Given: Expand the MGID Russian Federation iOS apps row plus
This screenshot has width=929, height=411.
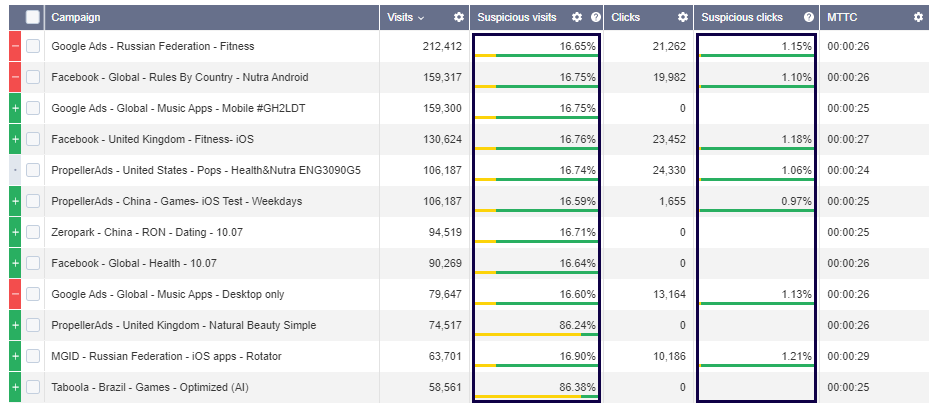Looking at the screenshot, I should click(x=14, y=356).
